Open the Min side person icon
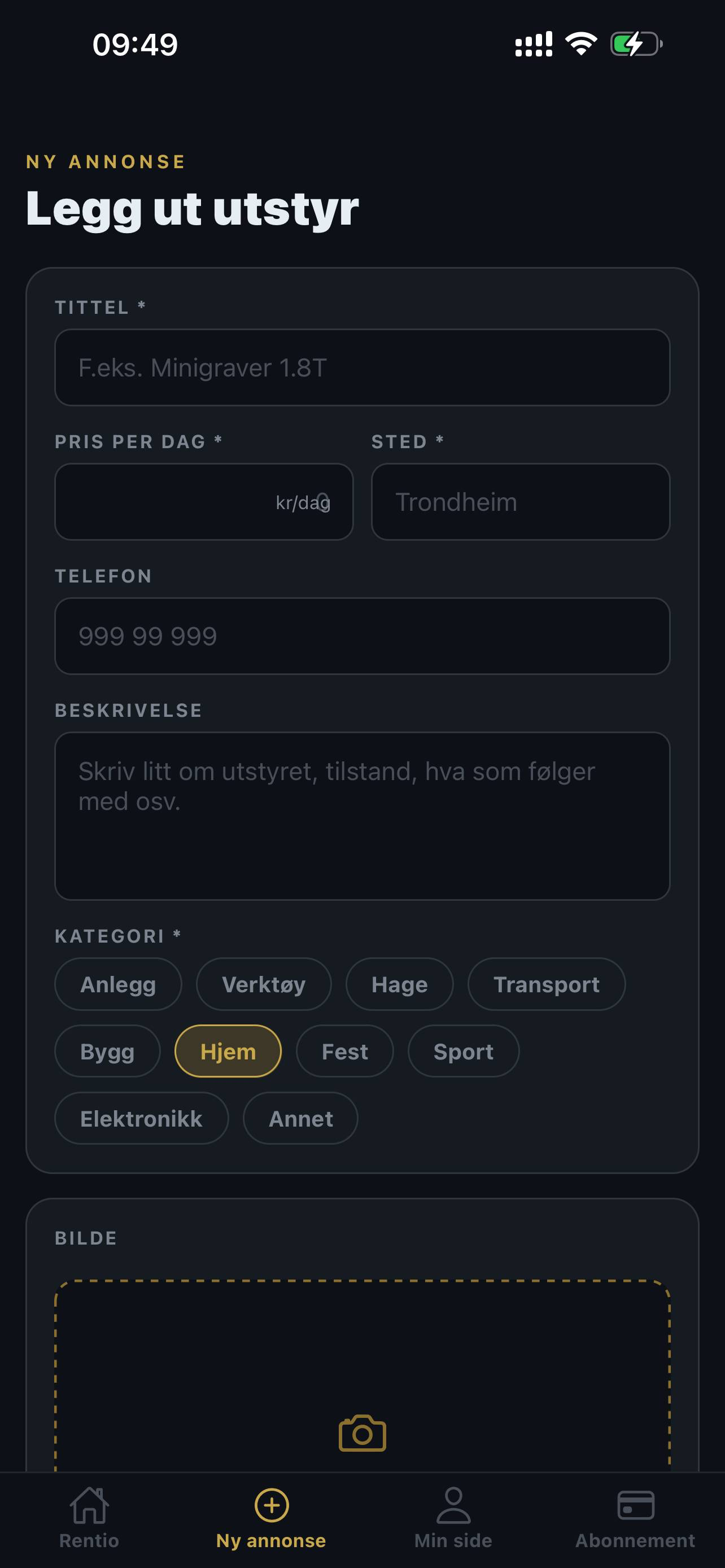725x1568 pixels. [x=453, y=1505]
